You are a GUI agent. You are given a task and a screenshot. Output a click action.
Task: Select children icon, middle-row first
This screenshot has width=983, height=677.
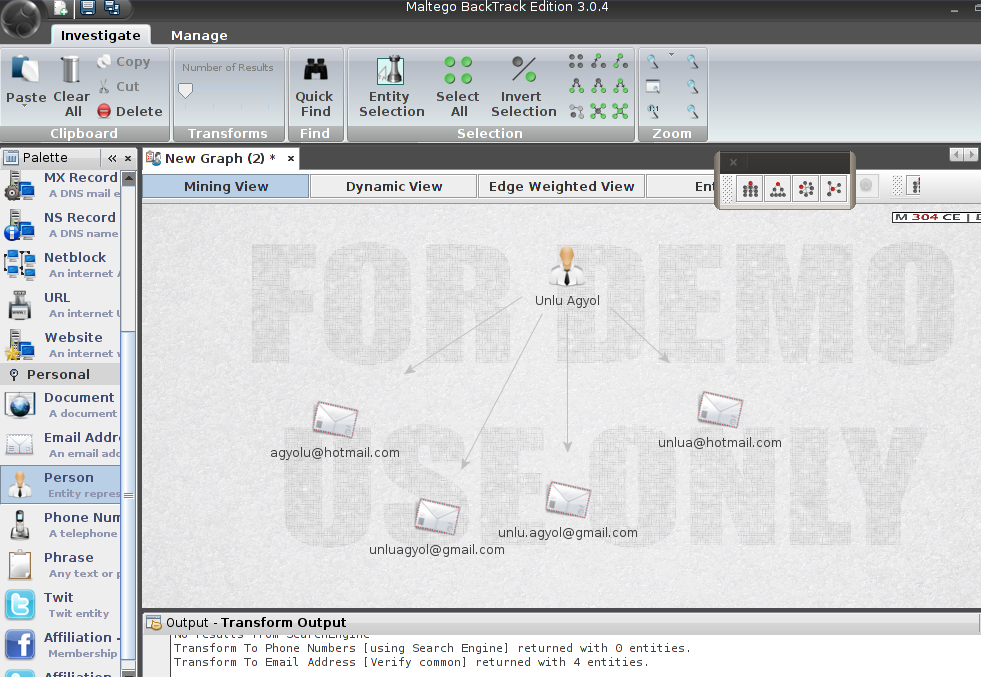576,86
